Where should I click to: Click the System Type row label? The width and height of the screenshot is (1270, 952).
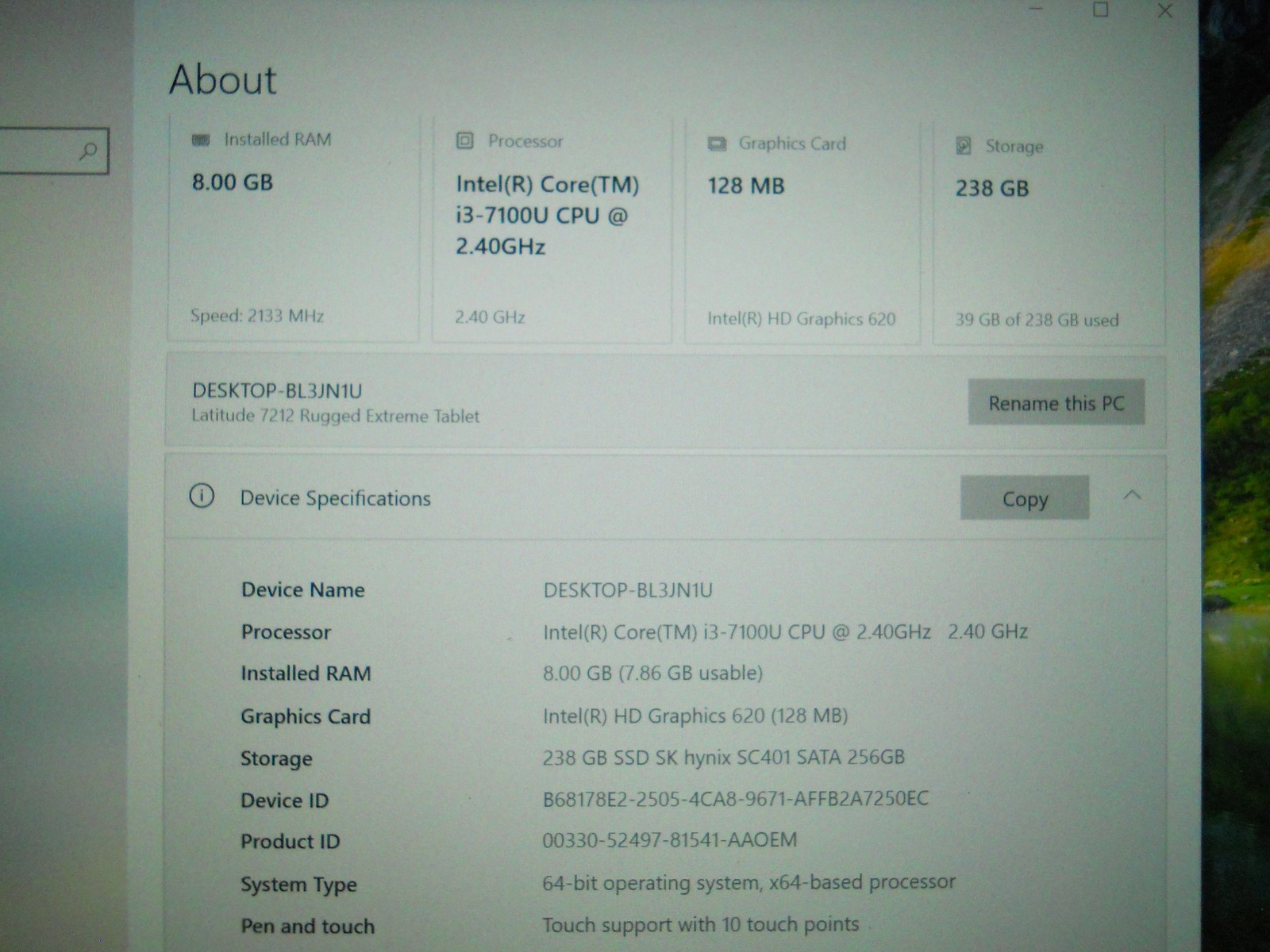pos(298,885)
